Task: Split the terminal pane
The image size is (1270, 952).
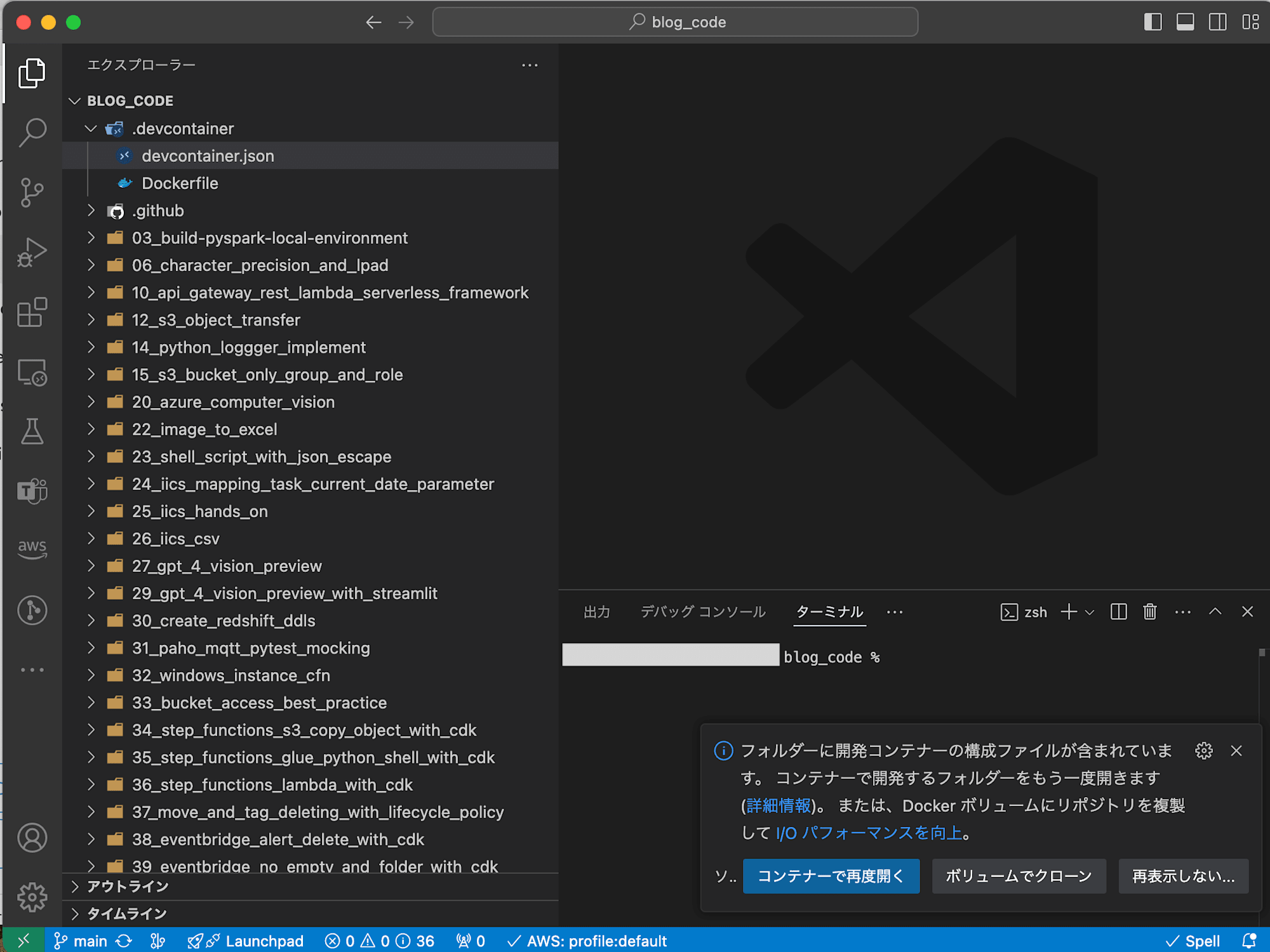Action: tap(1118, 612)
